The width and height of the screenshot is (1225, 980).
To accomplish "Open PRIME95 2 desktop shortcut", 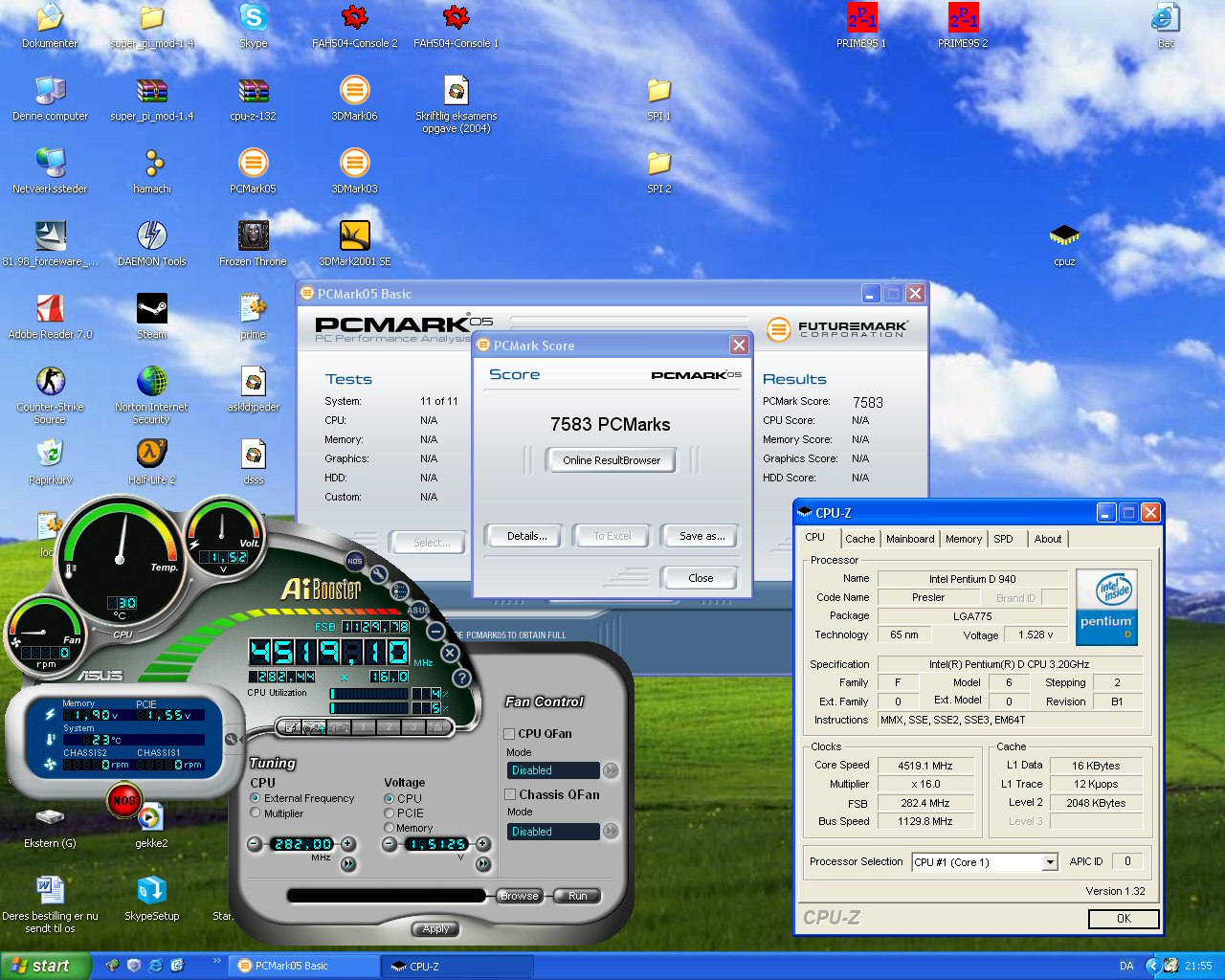I will pyautogui.click(x=963, y=26).
